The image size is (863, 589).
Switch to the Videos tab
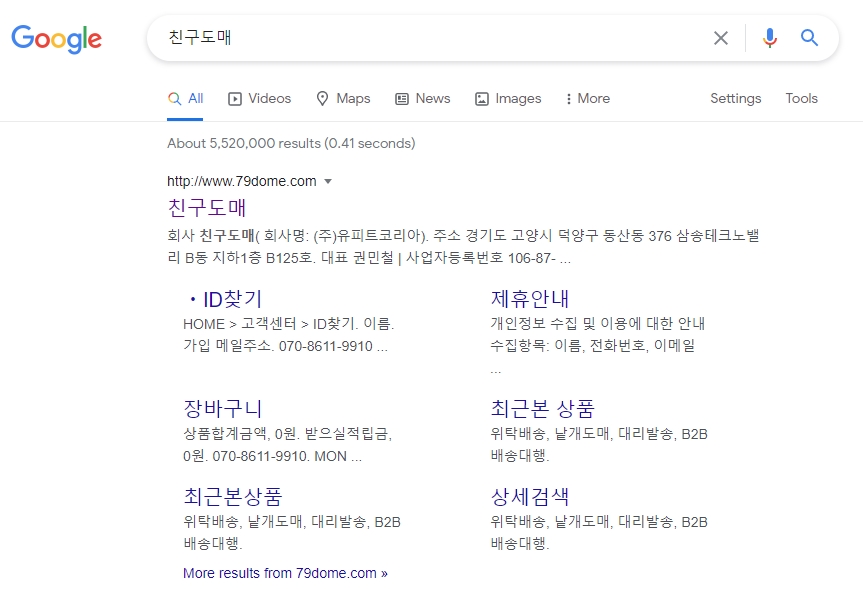[x=259, y=99]
